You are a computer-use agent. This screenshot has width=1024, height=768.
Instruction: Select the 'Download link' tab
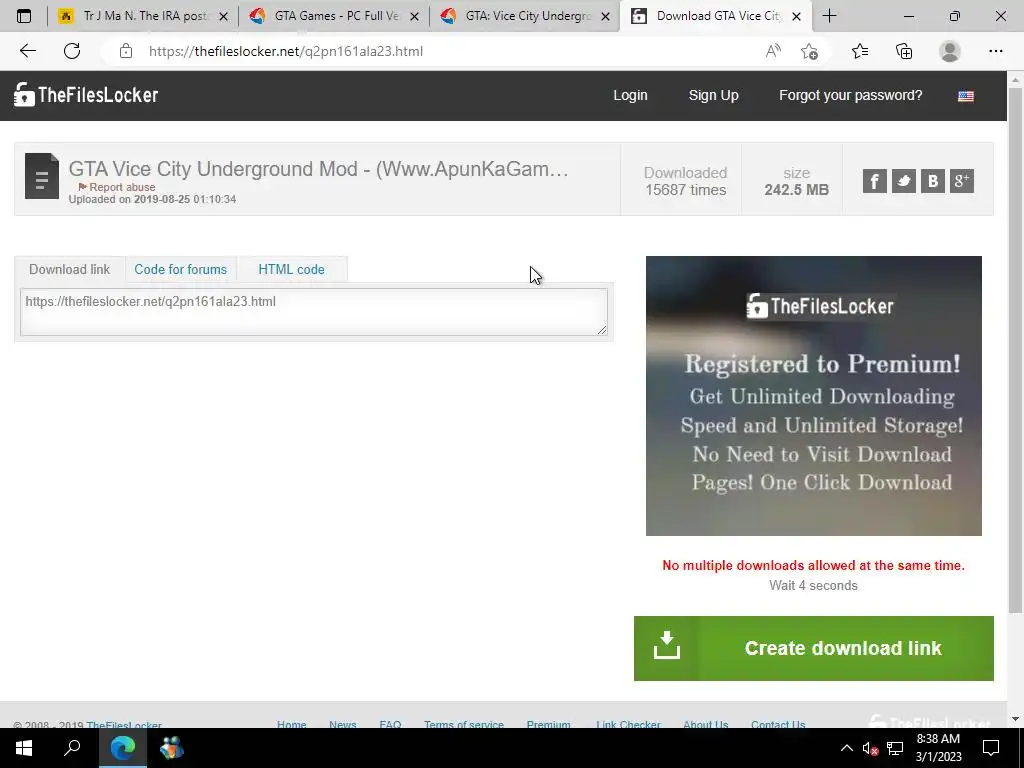[69, 270]
